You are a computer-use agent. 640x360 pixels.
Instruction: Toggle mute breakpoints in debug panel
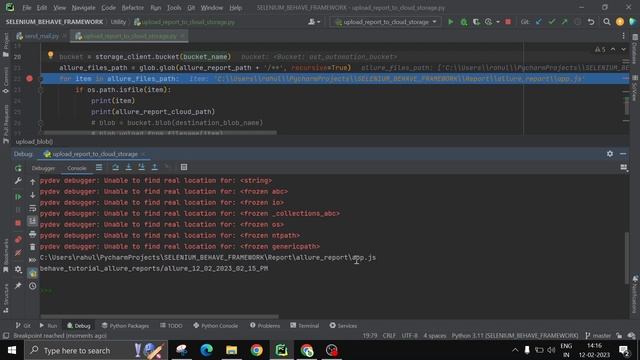point(18,253)
